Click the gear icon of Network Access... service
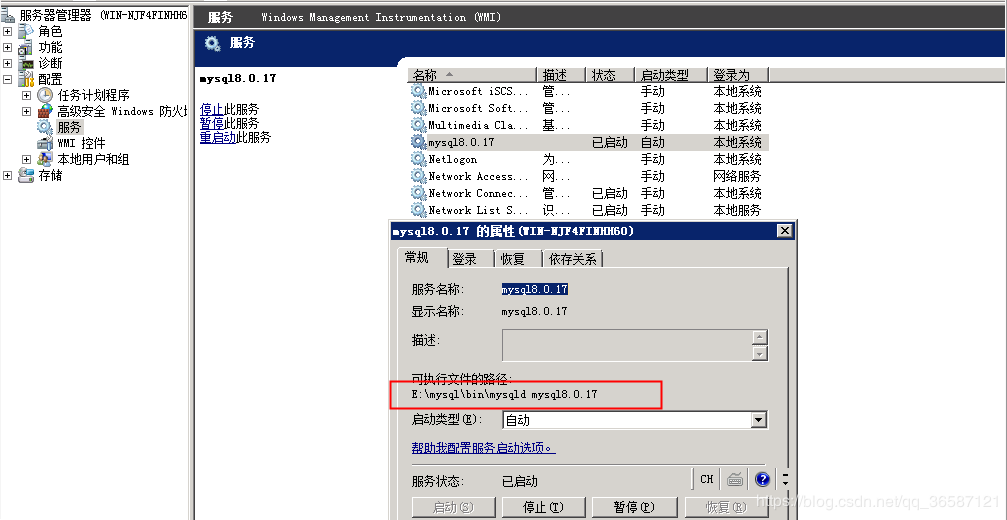Screen dimensions: 1007x520 [419, 176]
